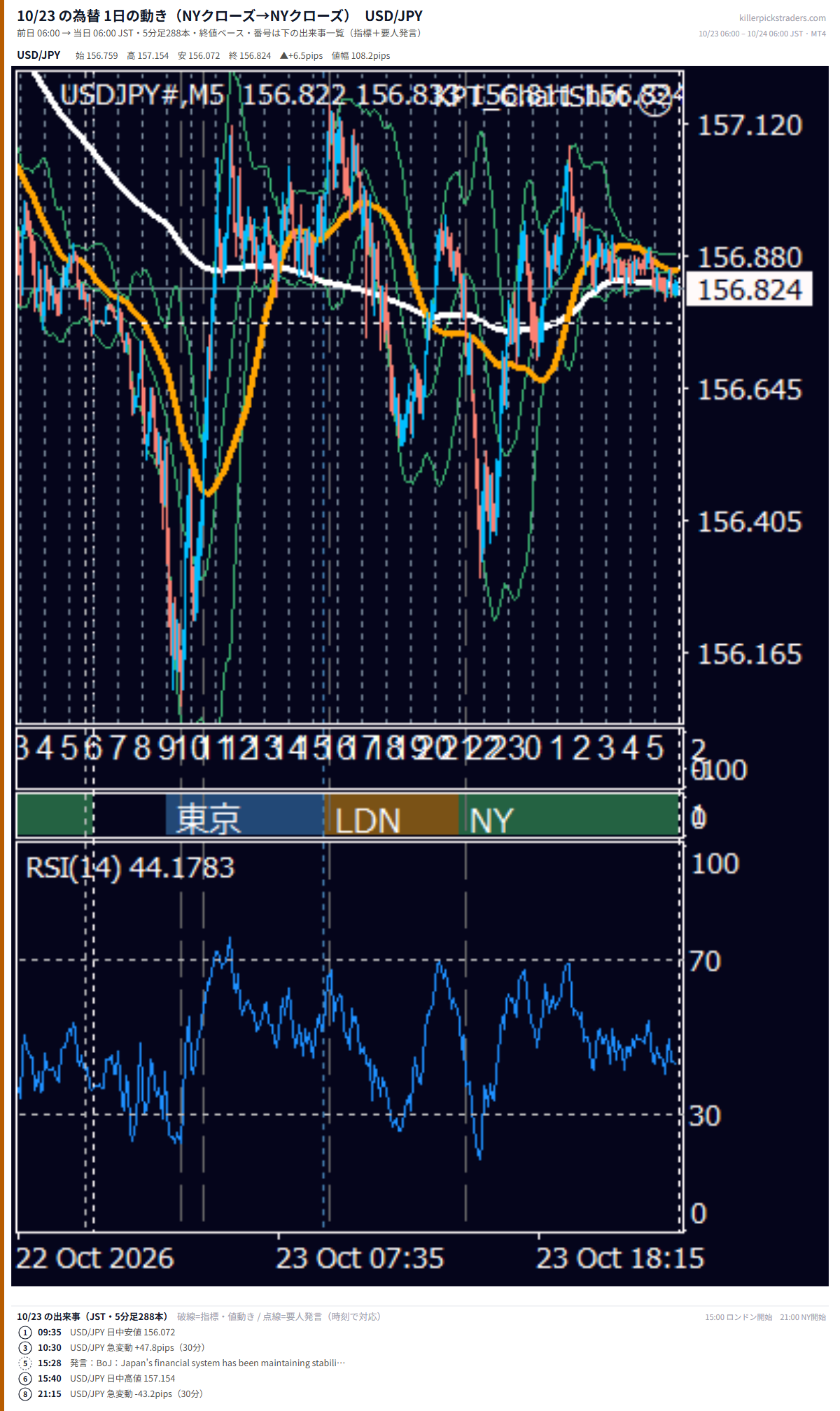Viewport: 840px width, 1411px height.
Task: Click dotted event marker 5 beside 15:28
Action: tap(25, 1363)
